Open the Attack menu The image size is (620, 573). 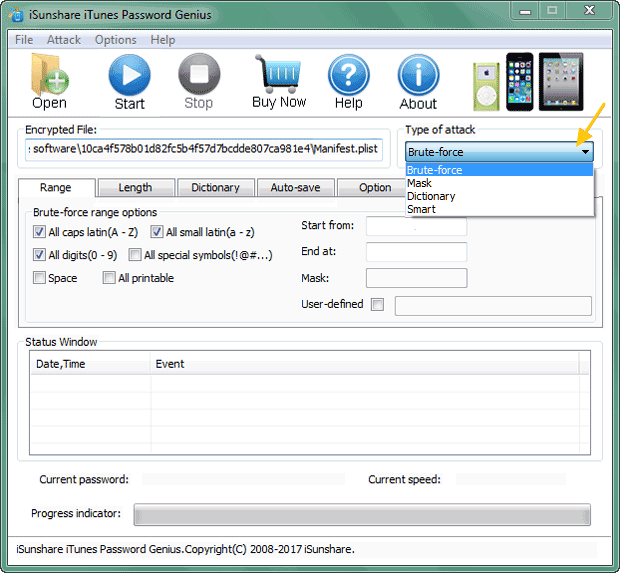64,40
